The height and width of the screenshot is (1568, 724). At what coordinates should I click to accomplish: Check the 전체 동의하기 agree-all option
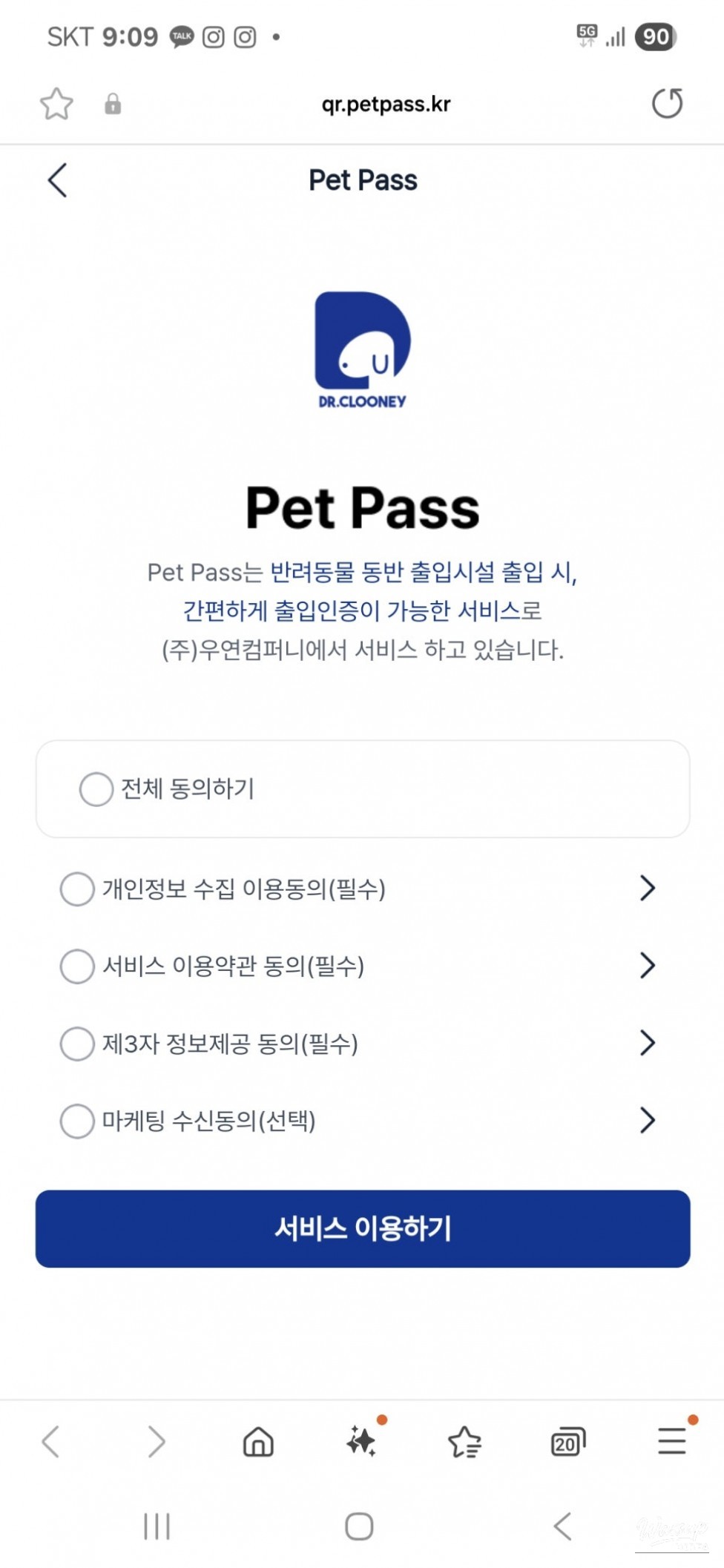tap(96, 788)
